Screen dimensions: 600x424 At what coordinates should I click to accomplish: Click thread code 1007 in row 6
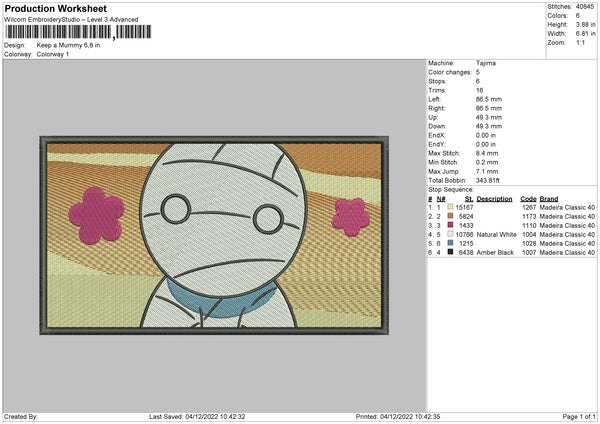pos(529,253)
